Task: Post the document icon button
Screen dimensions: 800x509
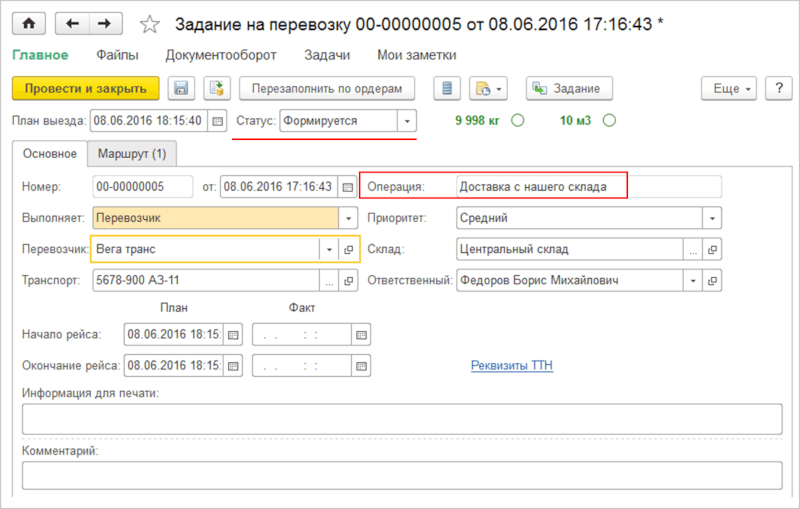Action: (217, 88)
